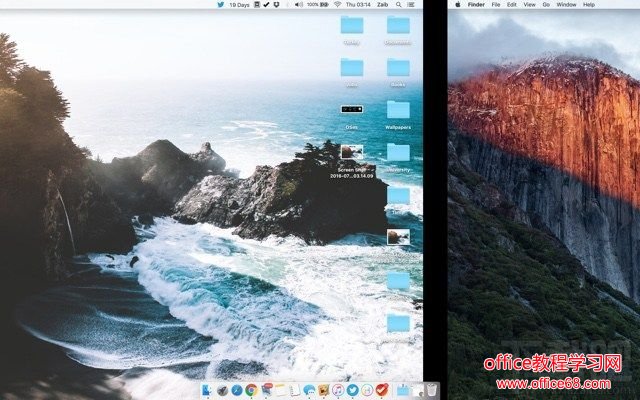Select the Wallpapers folder on desktop
This screenshot has width=640, height=400.
click(x=398, y=110)
